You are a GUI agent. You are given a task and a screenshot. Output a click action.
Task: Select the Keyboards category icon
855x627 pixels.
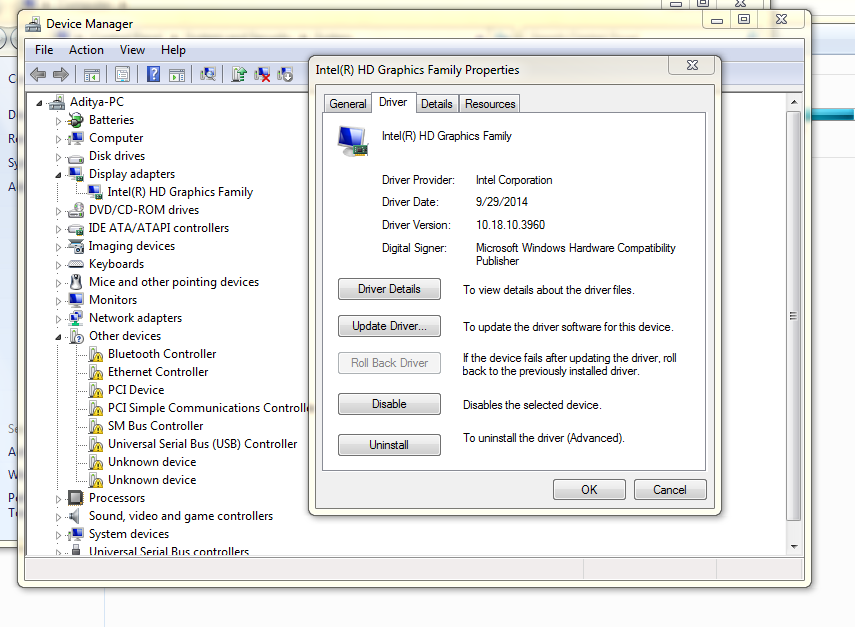76,264
